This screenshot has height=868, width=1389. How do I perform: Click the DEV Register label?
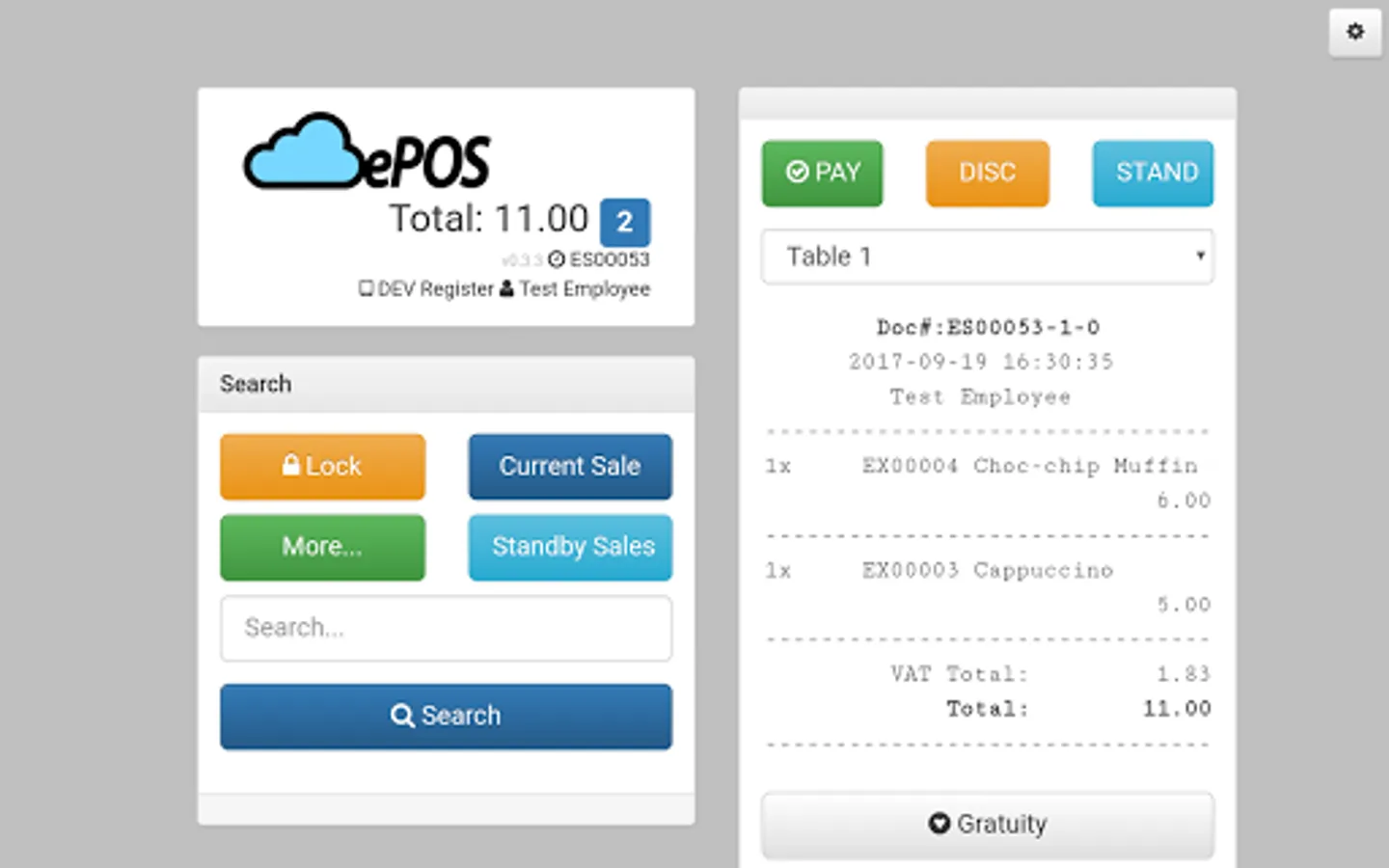435,288
